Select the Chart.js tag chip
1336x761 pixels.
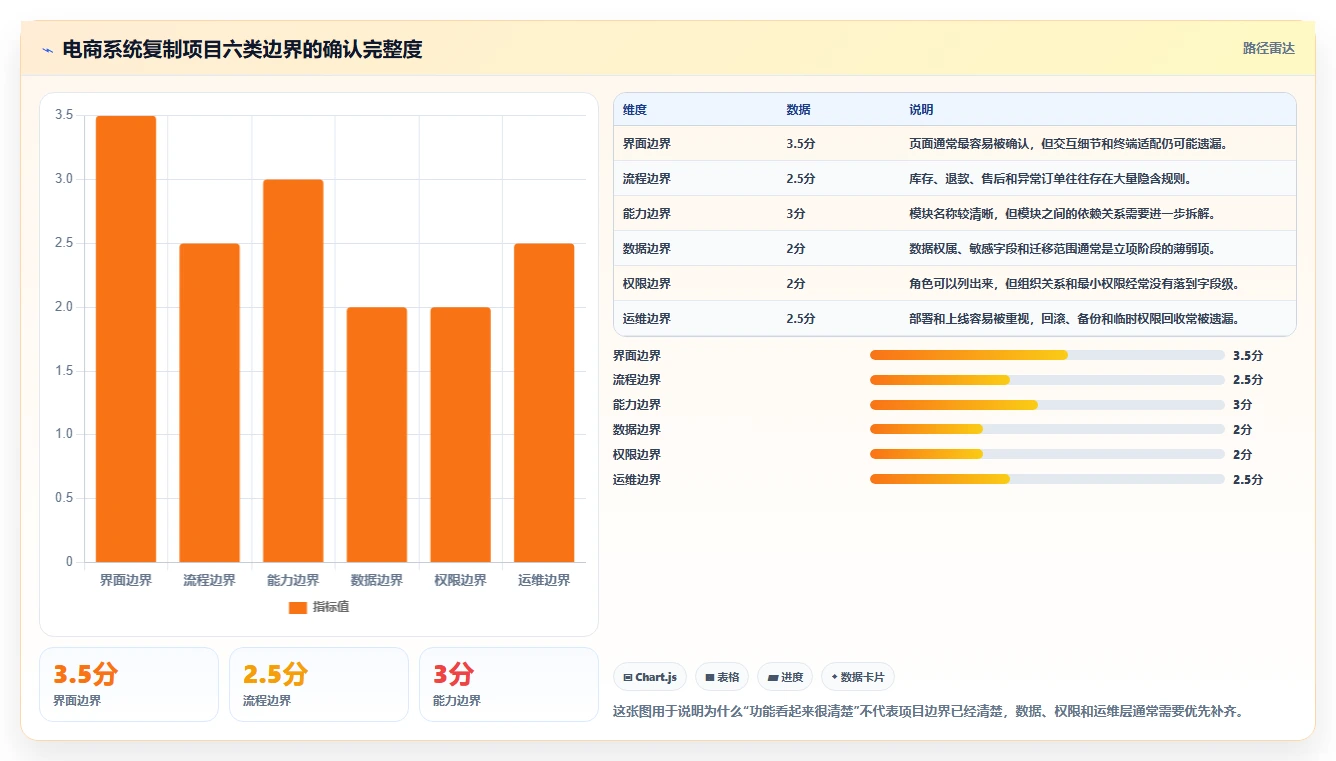[650, 677]
